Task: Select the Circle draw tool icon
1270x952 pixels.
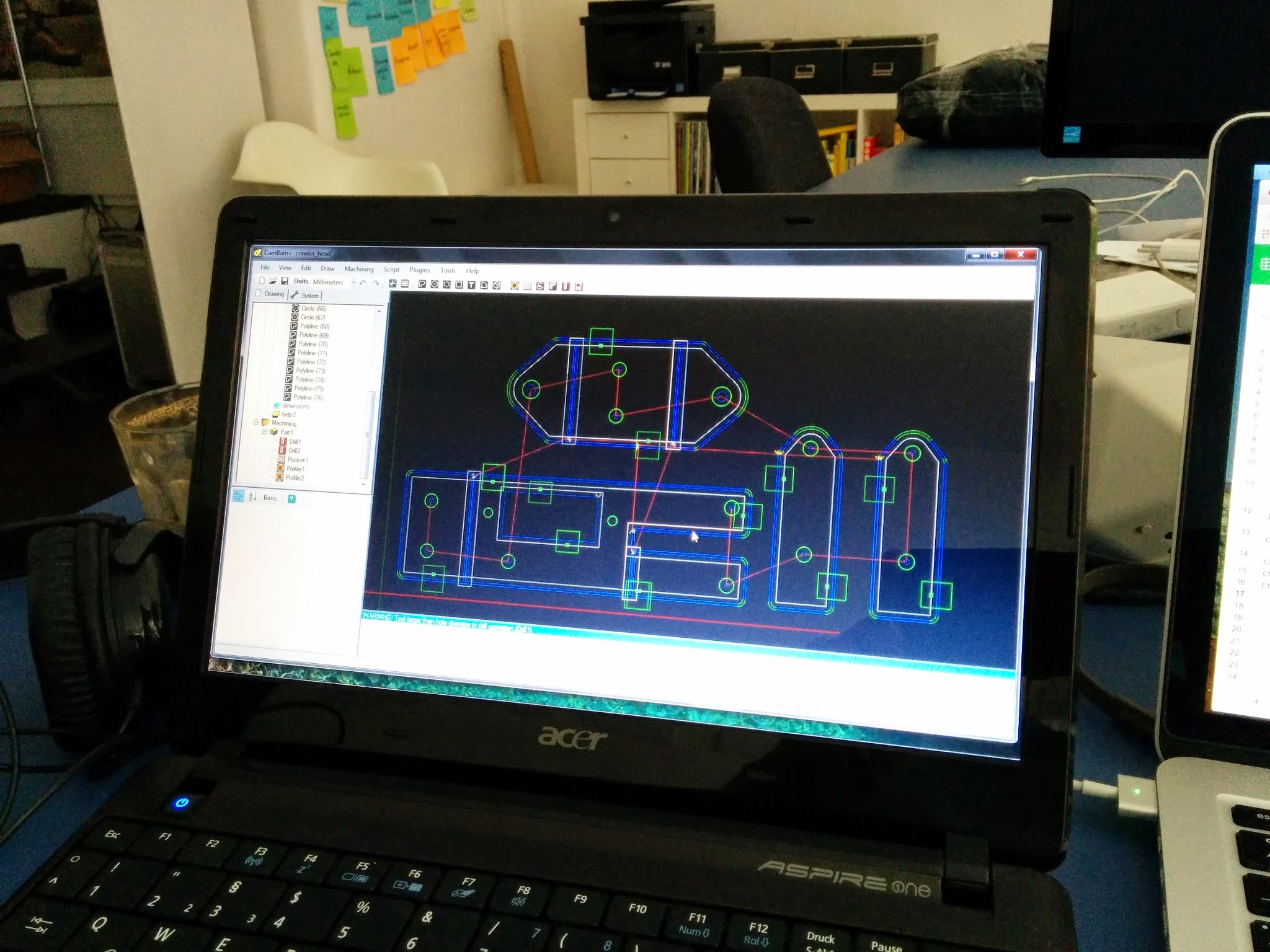Action: 434,284
